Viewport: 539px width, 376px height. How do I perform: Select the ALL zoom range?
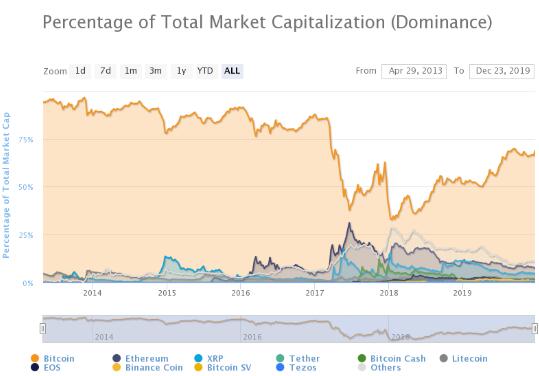(x=232, y=71)
